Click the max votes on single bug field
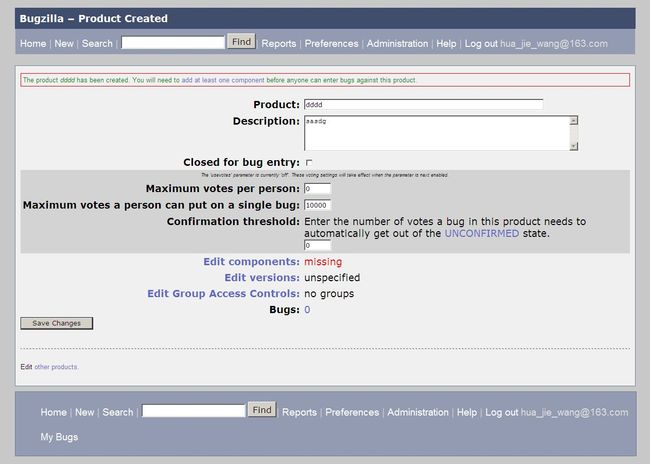 [x=318, y=205]
